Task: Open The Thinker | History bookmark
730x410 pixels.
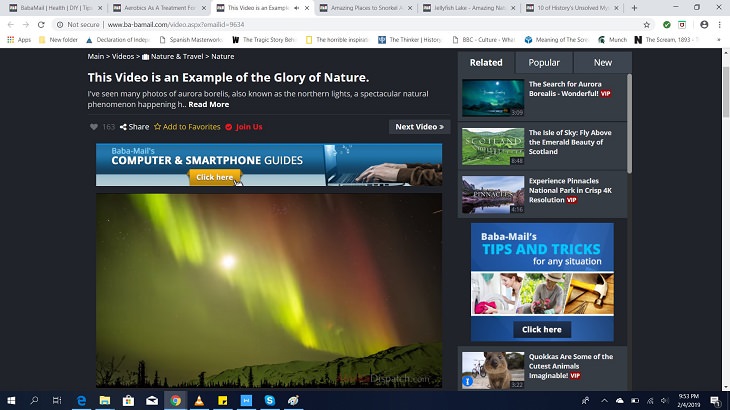Action: (410, 40)
